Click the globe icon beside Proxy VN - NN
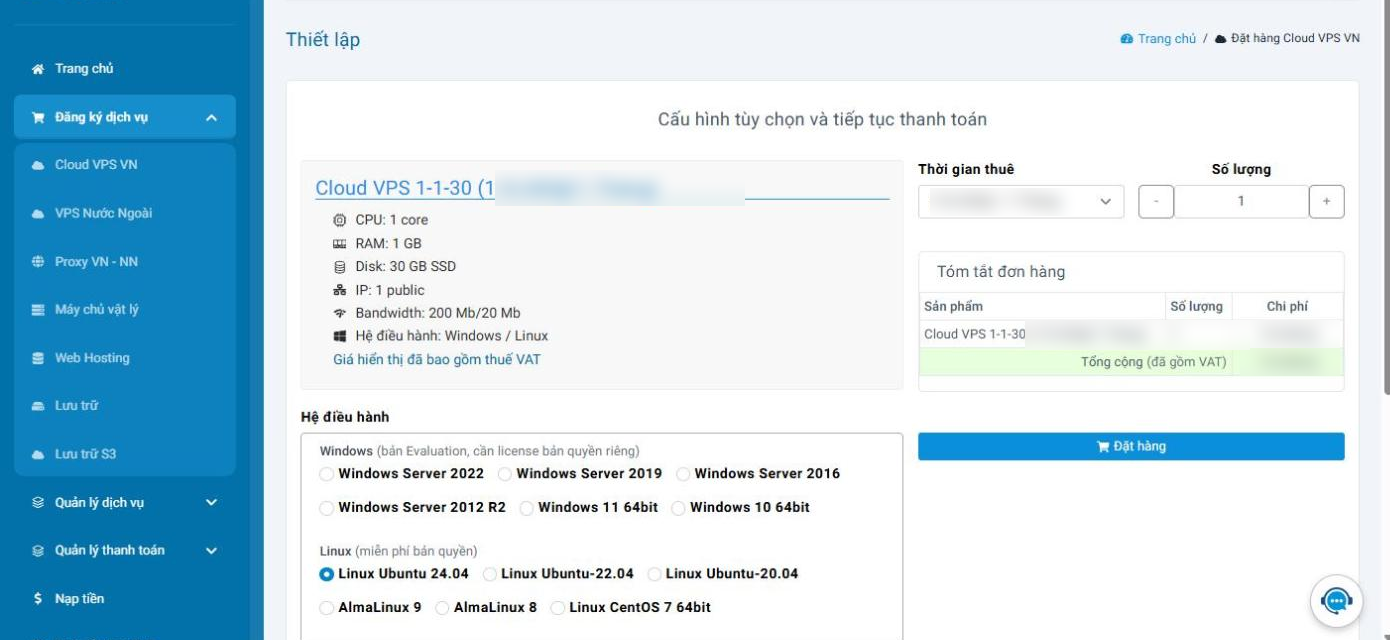 [38, 262]
